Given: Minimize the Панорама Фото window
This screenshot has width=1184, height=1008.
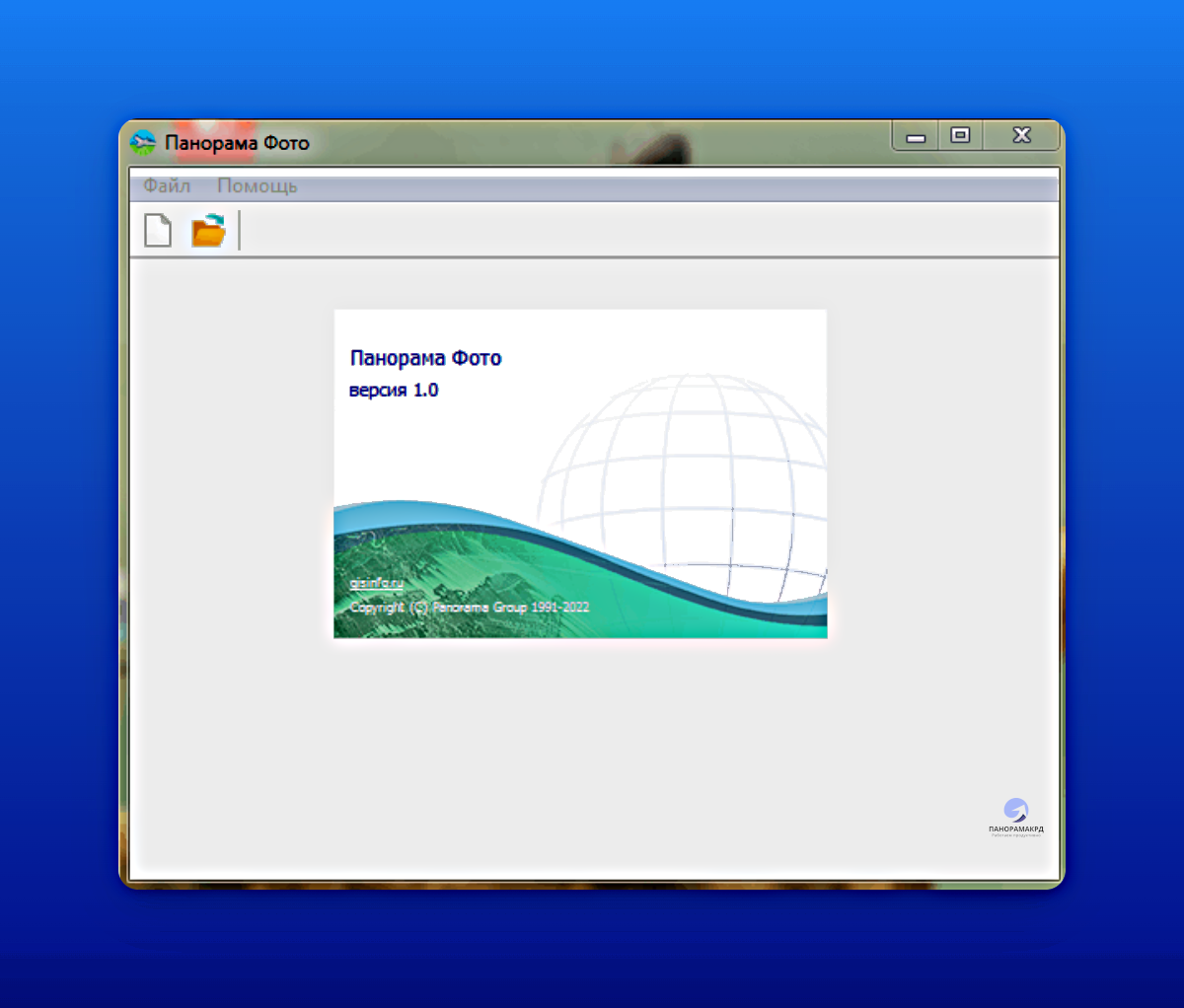Looking at the screenshot, I should (916, 136).
